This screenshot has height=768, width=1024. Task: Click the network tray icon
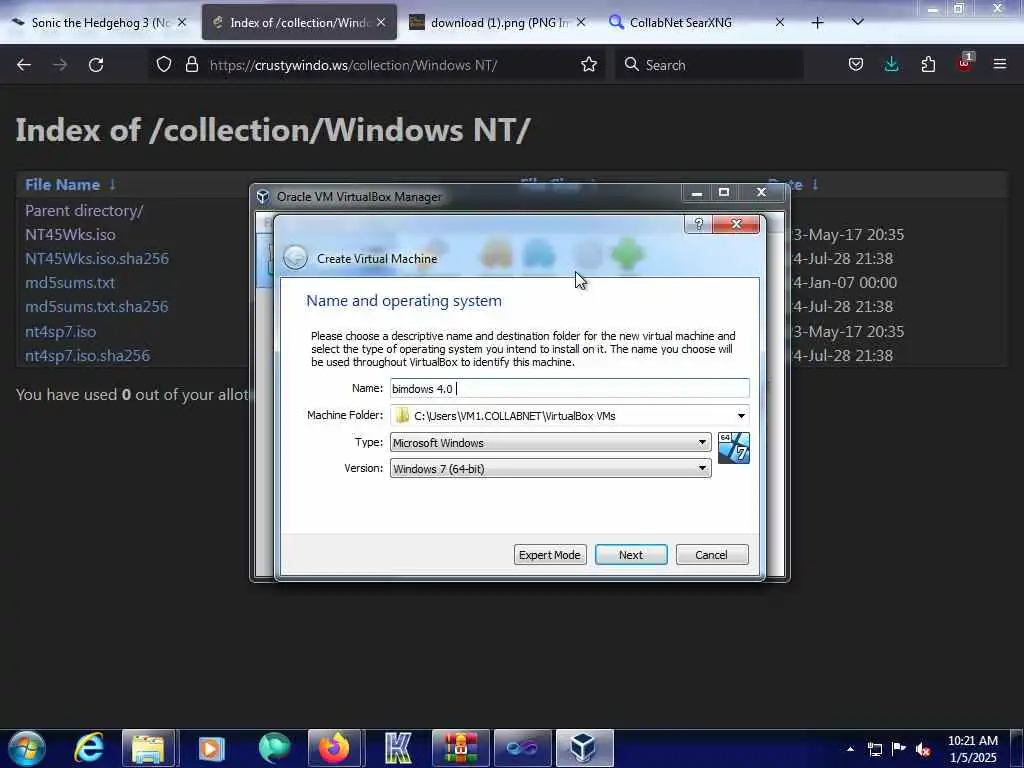click(874, 749)
